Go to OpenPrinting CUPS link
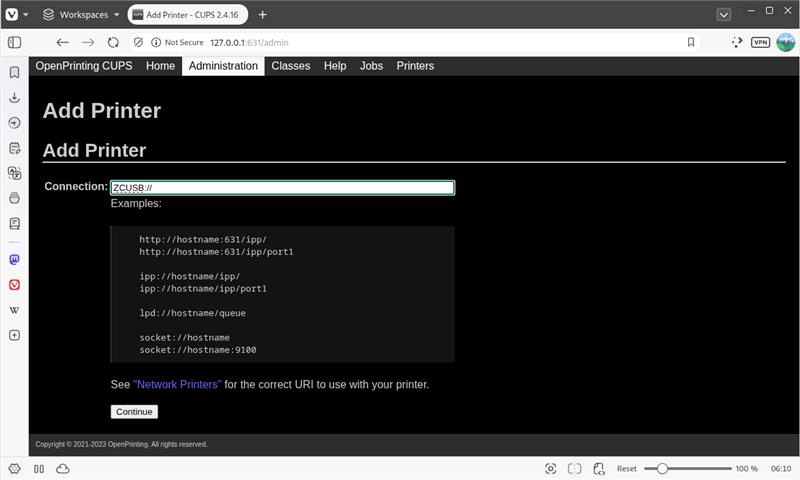The height and width of the screenshot is (480, 800). 84,66
